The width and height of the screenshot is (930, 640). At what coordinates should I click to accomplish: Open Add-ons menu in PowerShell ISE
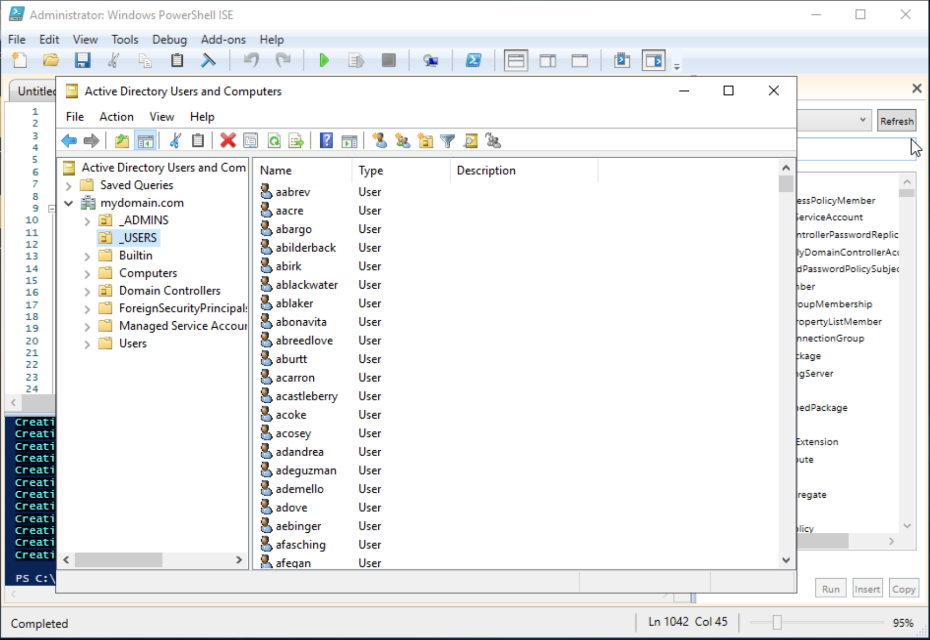coord(223,40)
